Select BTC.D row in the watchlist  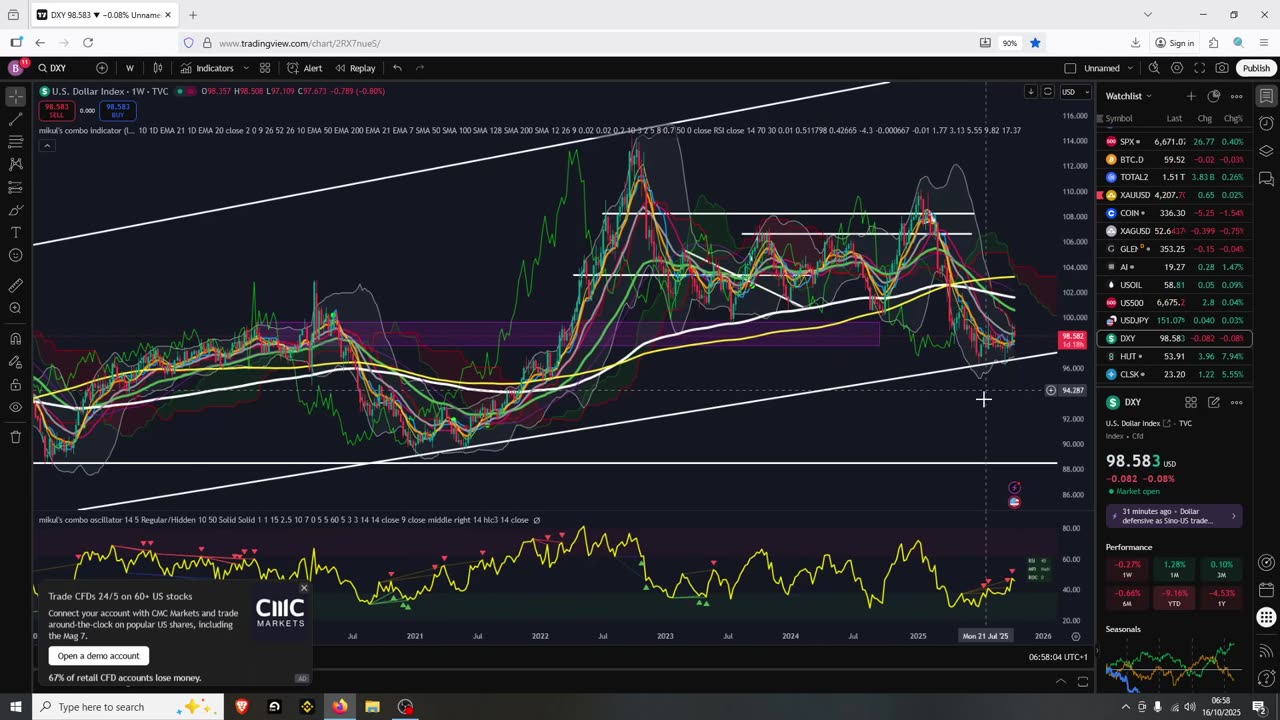click(1174, 159)
